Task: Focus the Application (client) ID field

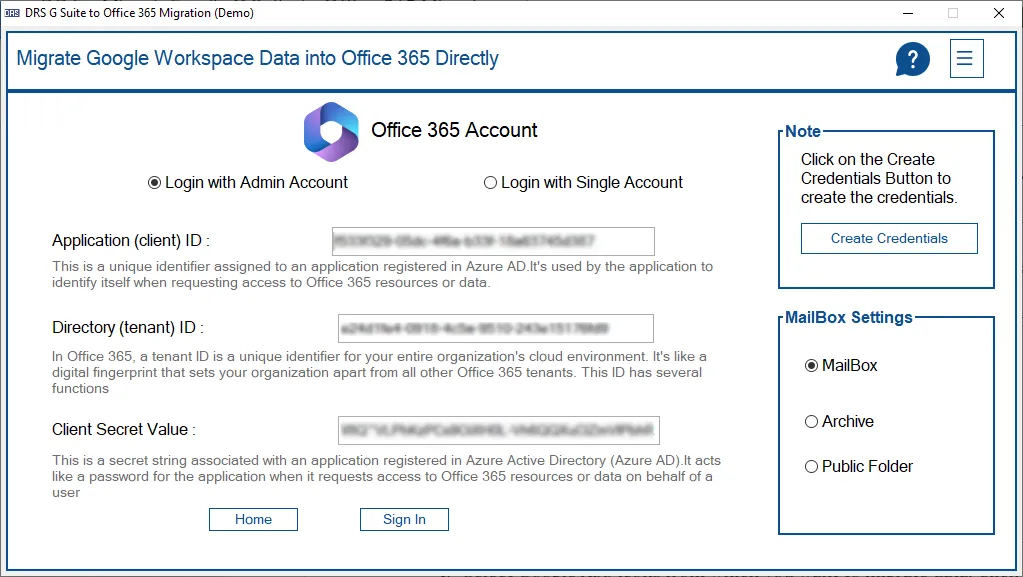Action: pos(493,242)
